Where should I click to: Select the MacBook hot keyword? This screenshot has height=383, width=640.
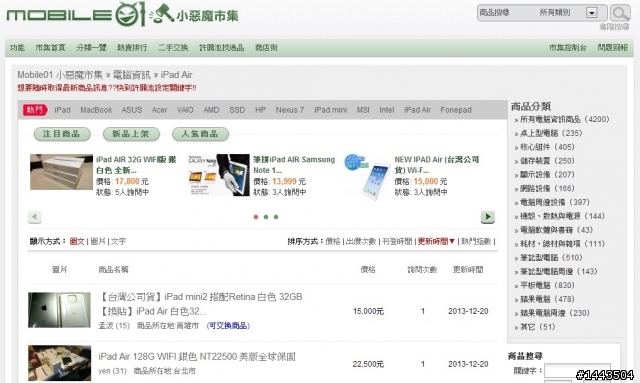(x=96, y=110)
